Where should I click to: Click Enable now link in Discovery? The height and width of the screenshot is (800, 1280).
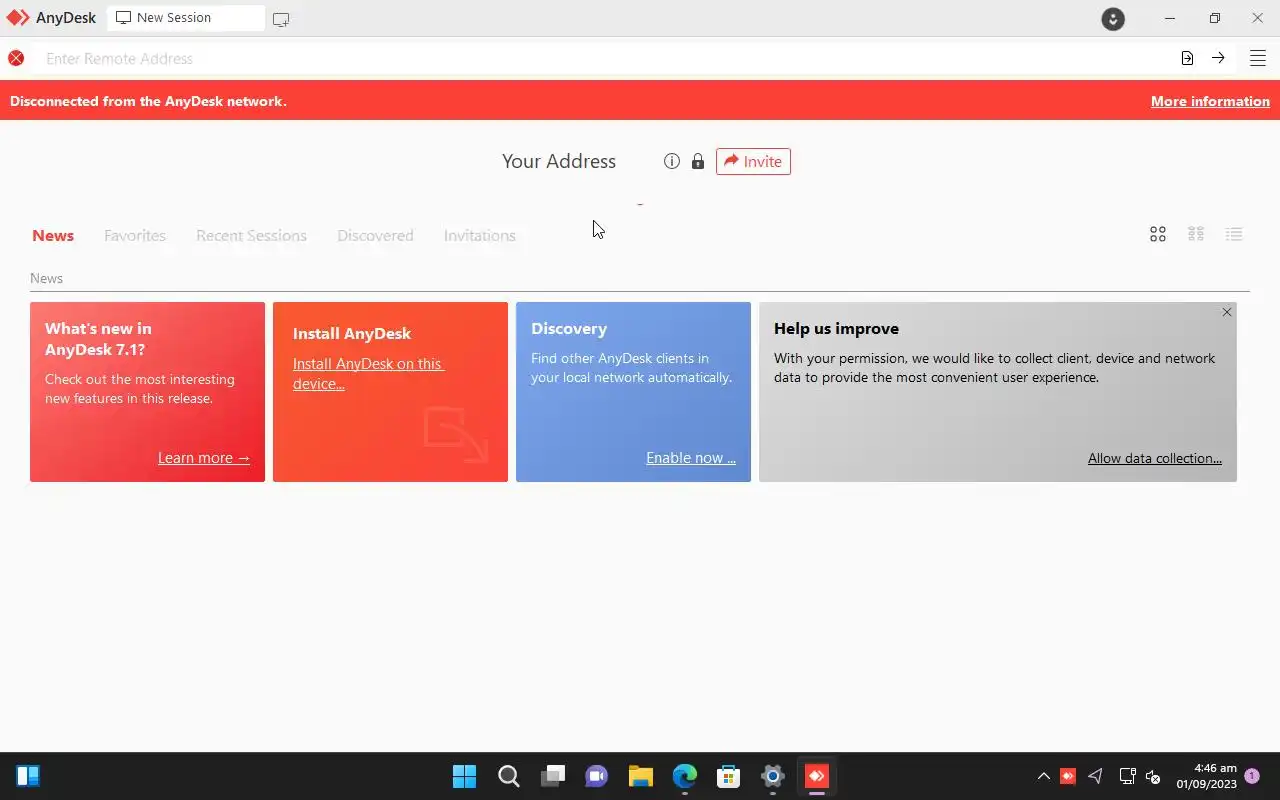pyautogui.click(x=691, y=458)
